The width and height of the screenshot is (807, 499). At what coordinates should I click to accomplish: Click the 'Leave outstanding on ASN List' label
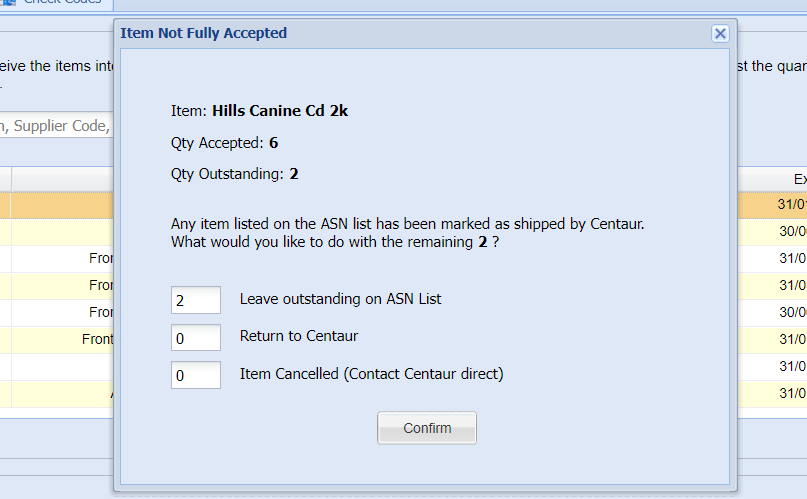(x=340, y=299)
